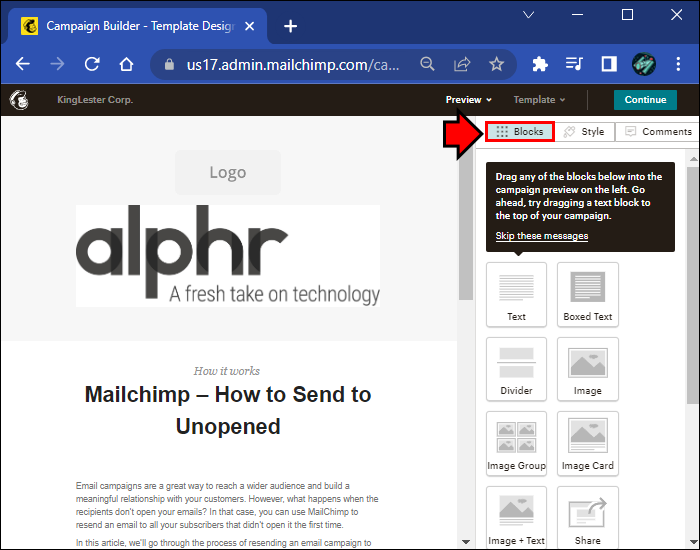The image size is (700, 550).
Task: Open the Extensions puzzle icon
Action: (x=540, y=64)
